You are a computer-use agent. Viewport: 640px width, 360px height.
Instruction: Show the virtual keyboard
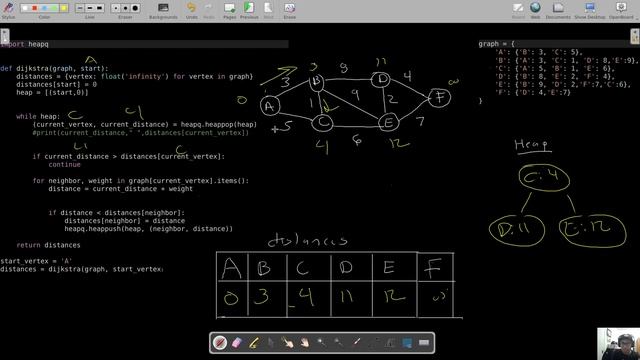[424, 342]
